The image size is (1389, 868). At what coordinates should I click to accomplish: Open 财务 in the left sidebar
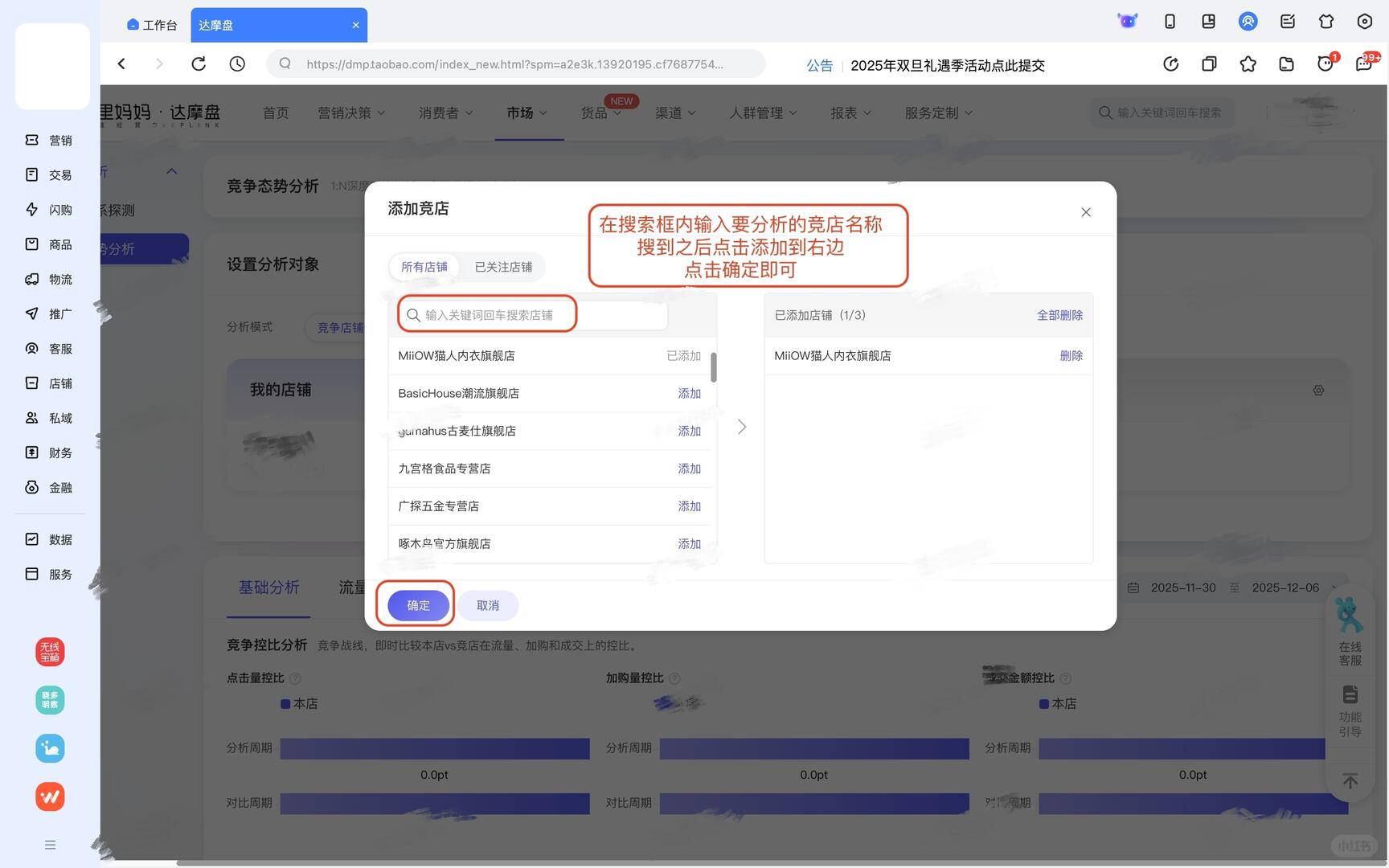pos(49,452)
